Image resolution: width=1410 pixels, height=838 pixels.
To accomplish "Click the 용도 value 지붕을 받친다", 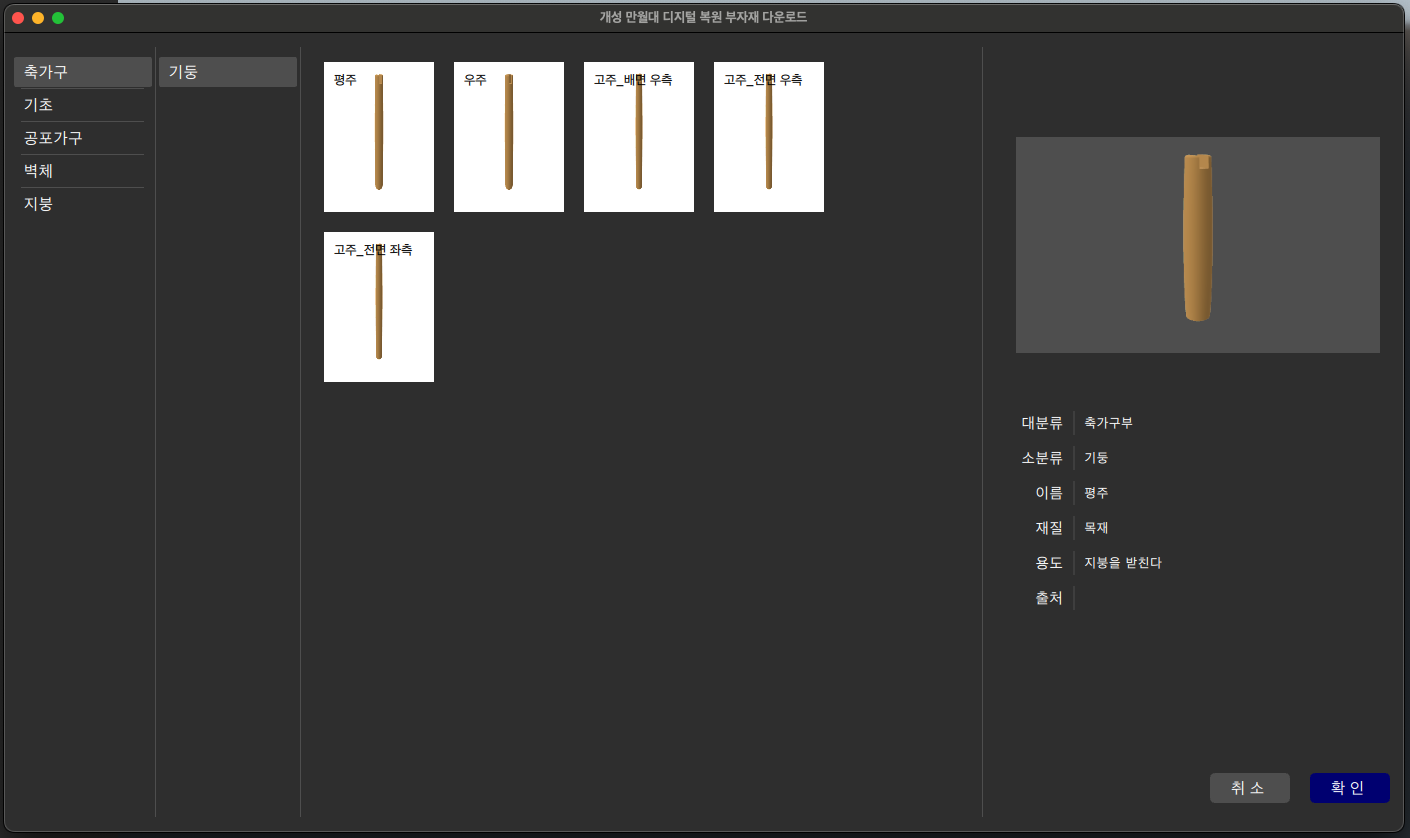I will coord(1122,563).
